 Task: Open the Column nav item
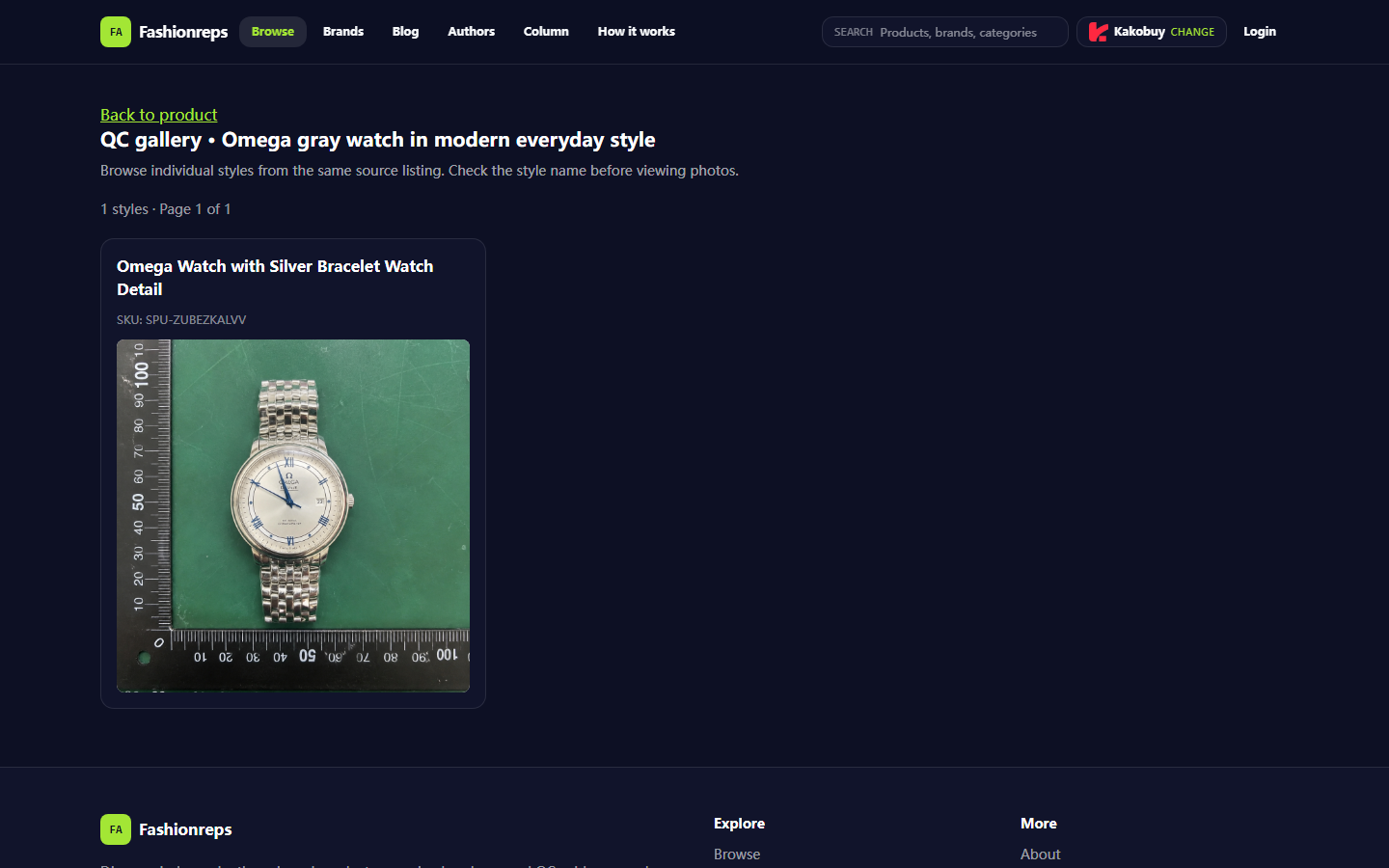(546, 32)
